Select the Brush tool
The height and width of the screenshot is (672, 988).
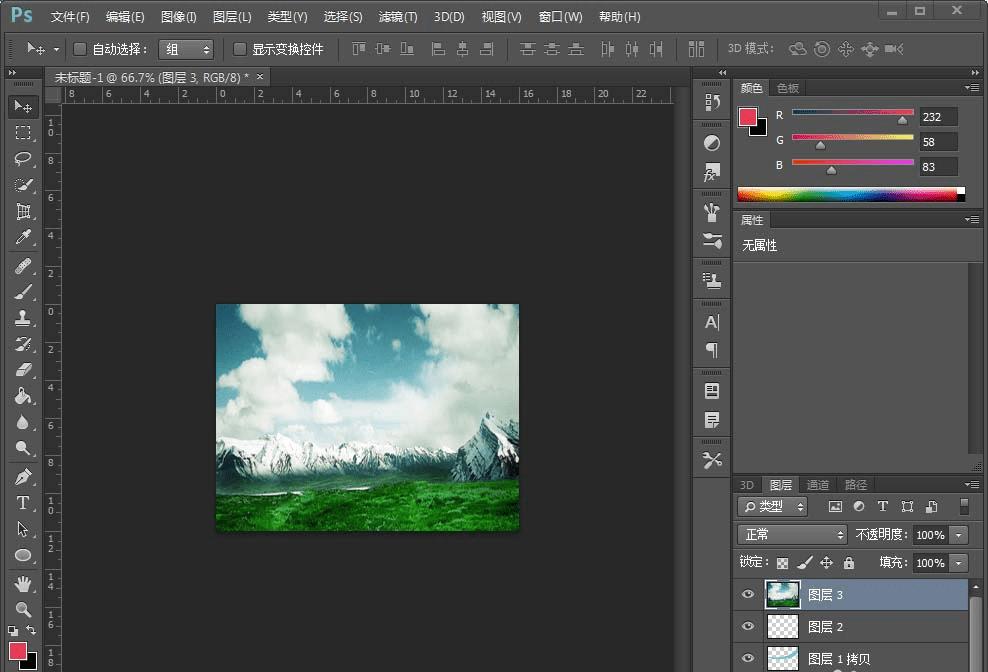[x=23, y=291]
